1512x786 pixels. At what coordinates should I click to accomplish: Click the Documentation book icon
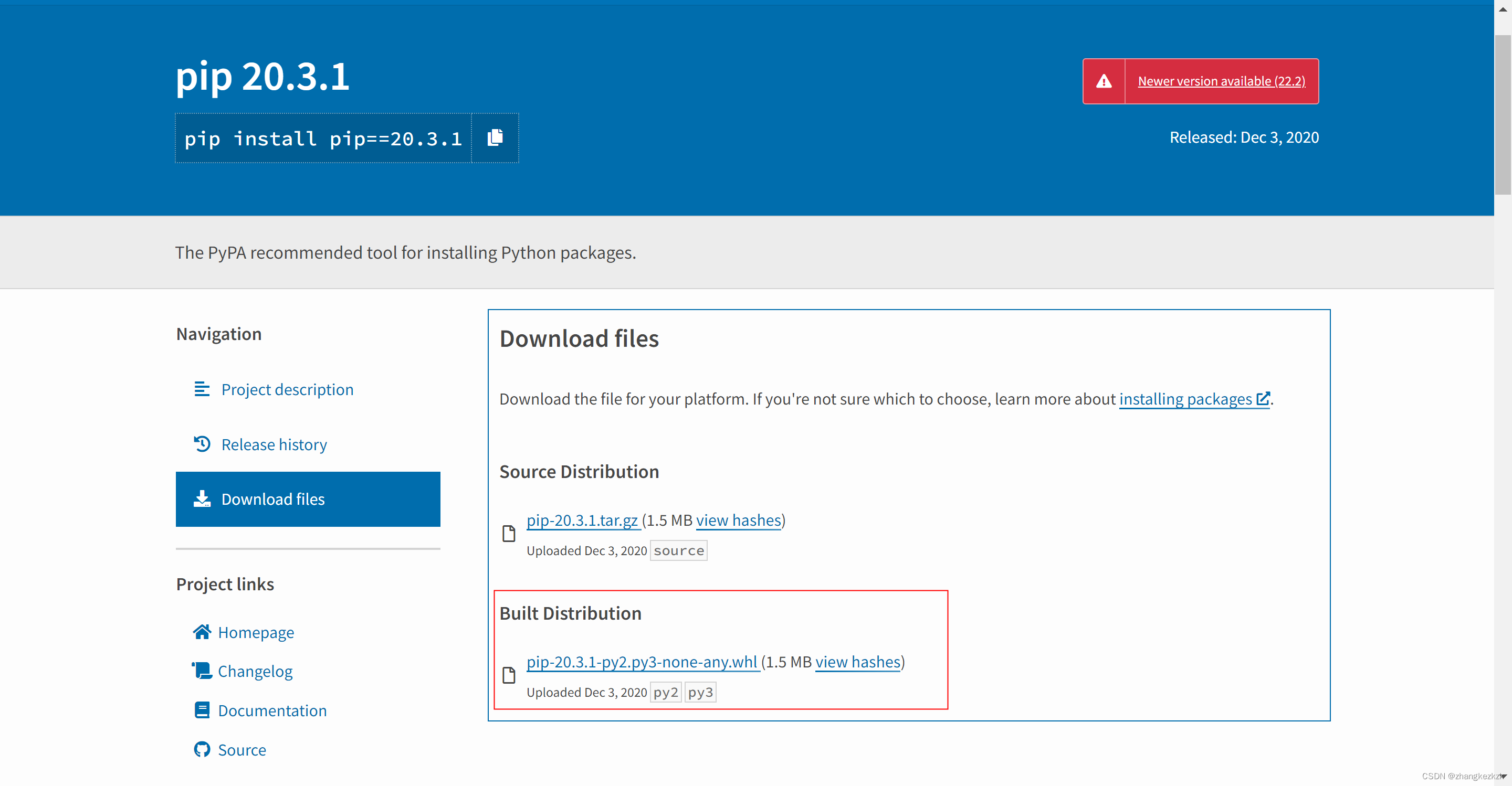pos(202,710)
